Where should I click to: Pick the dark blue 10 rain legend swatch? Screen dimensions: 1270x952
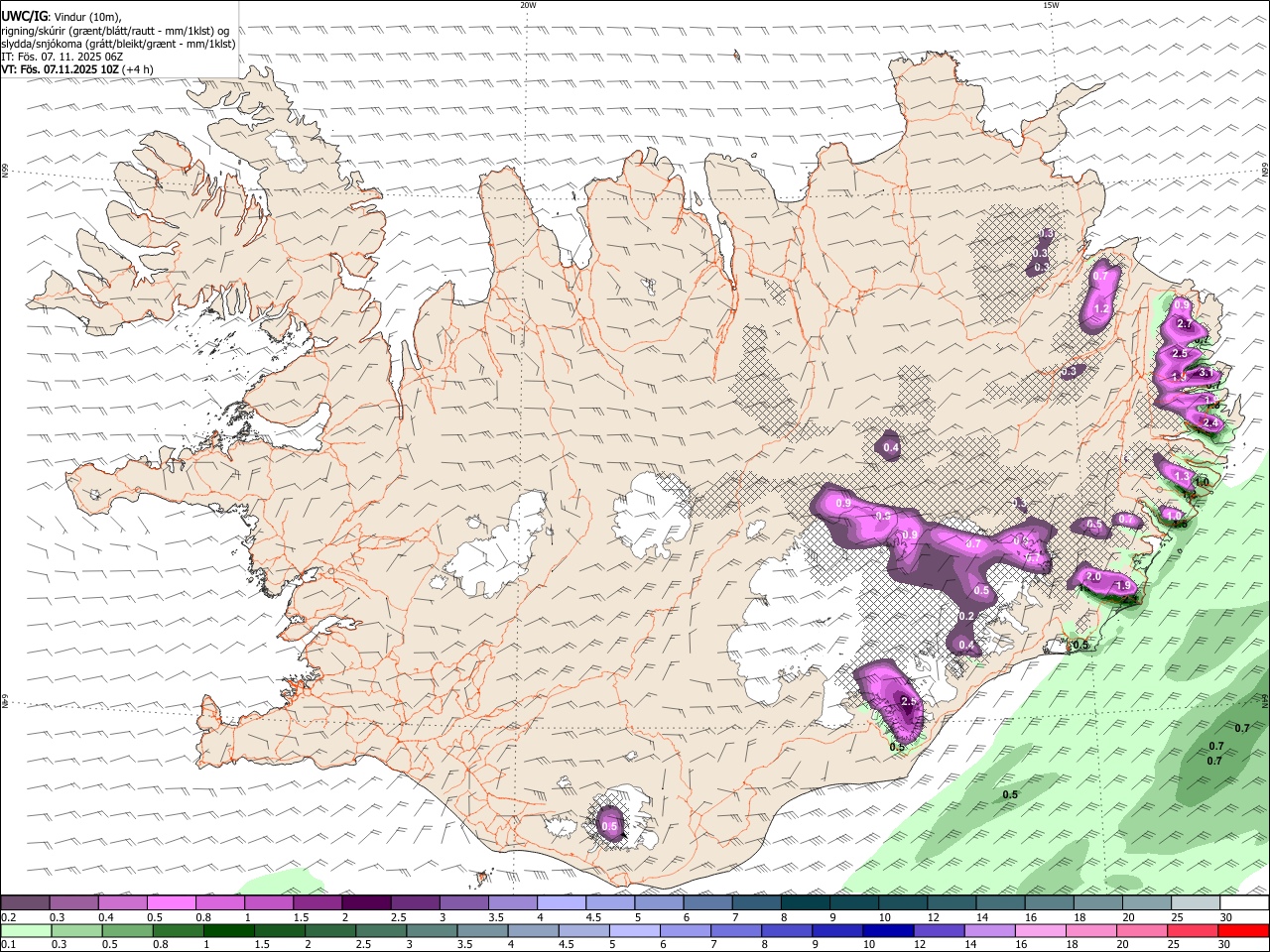886,931
